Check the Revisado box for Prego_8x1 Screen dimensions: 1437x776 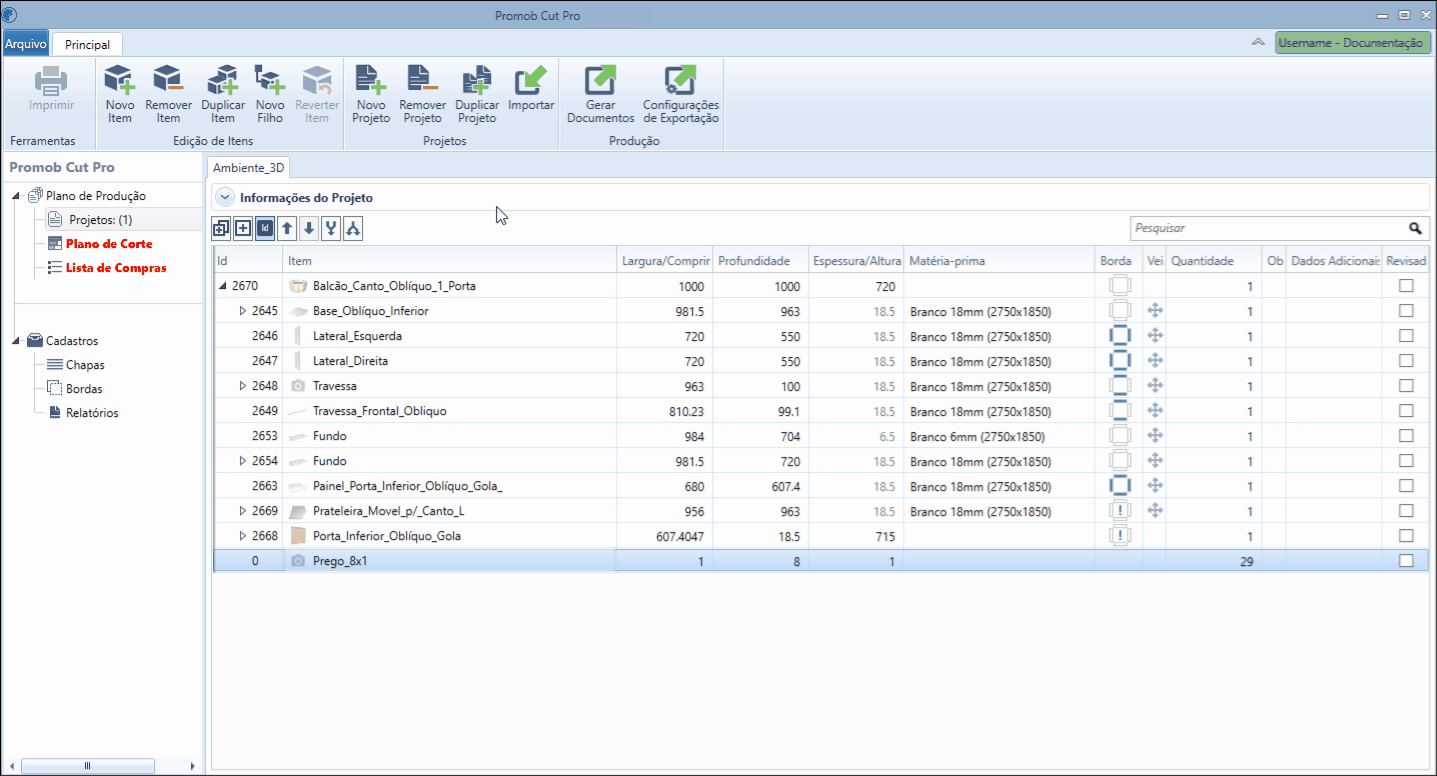pos(1406,561)
